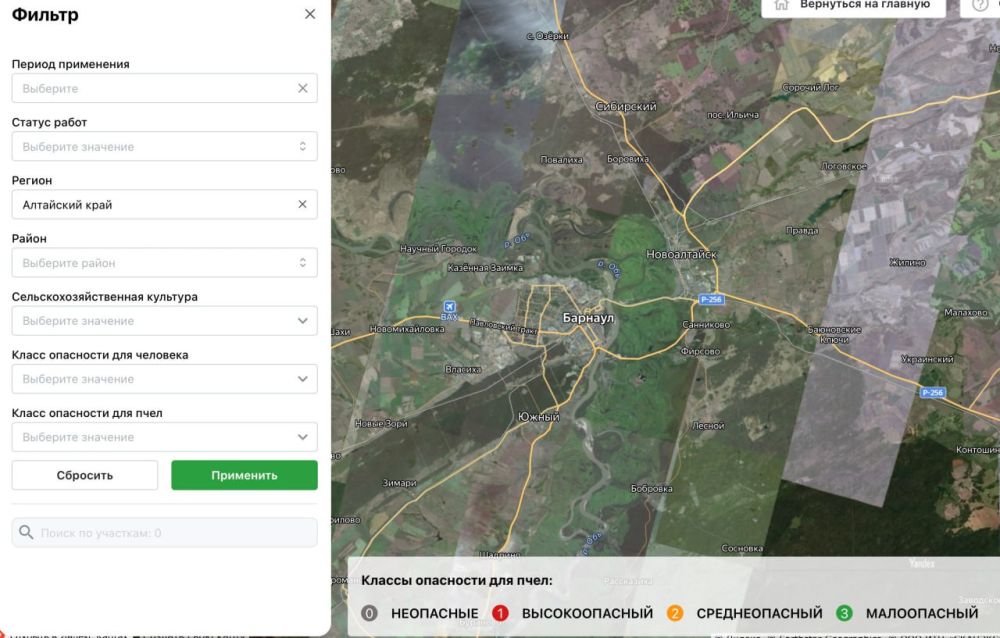
Task: Click the airport BAX icon on the map
Action: (450, 308)
